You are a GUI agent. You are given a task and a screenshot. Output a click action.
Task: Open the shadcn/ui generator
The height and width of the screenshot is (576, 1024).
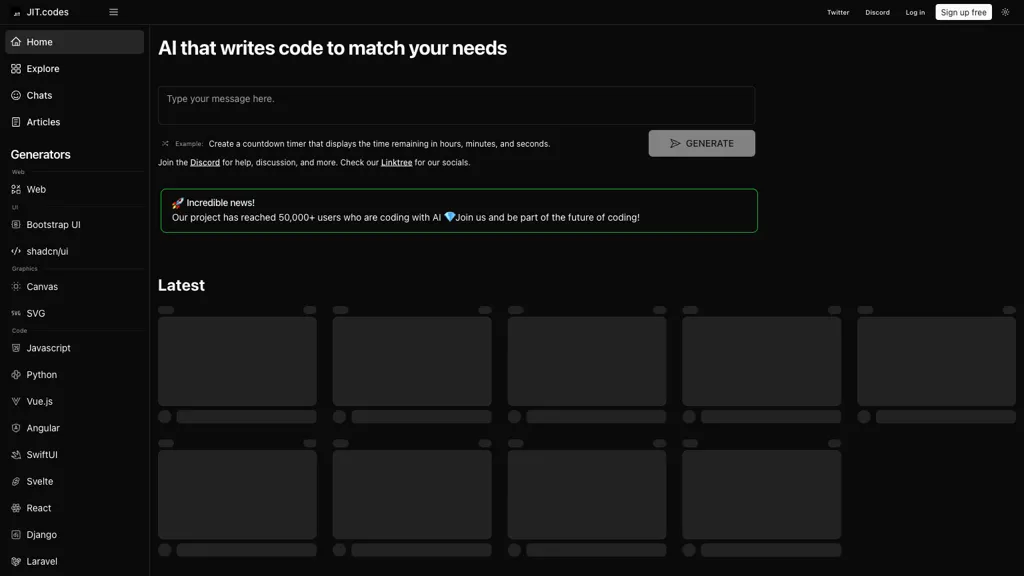[46, 250]
